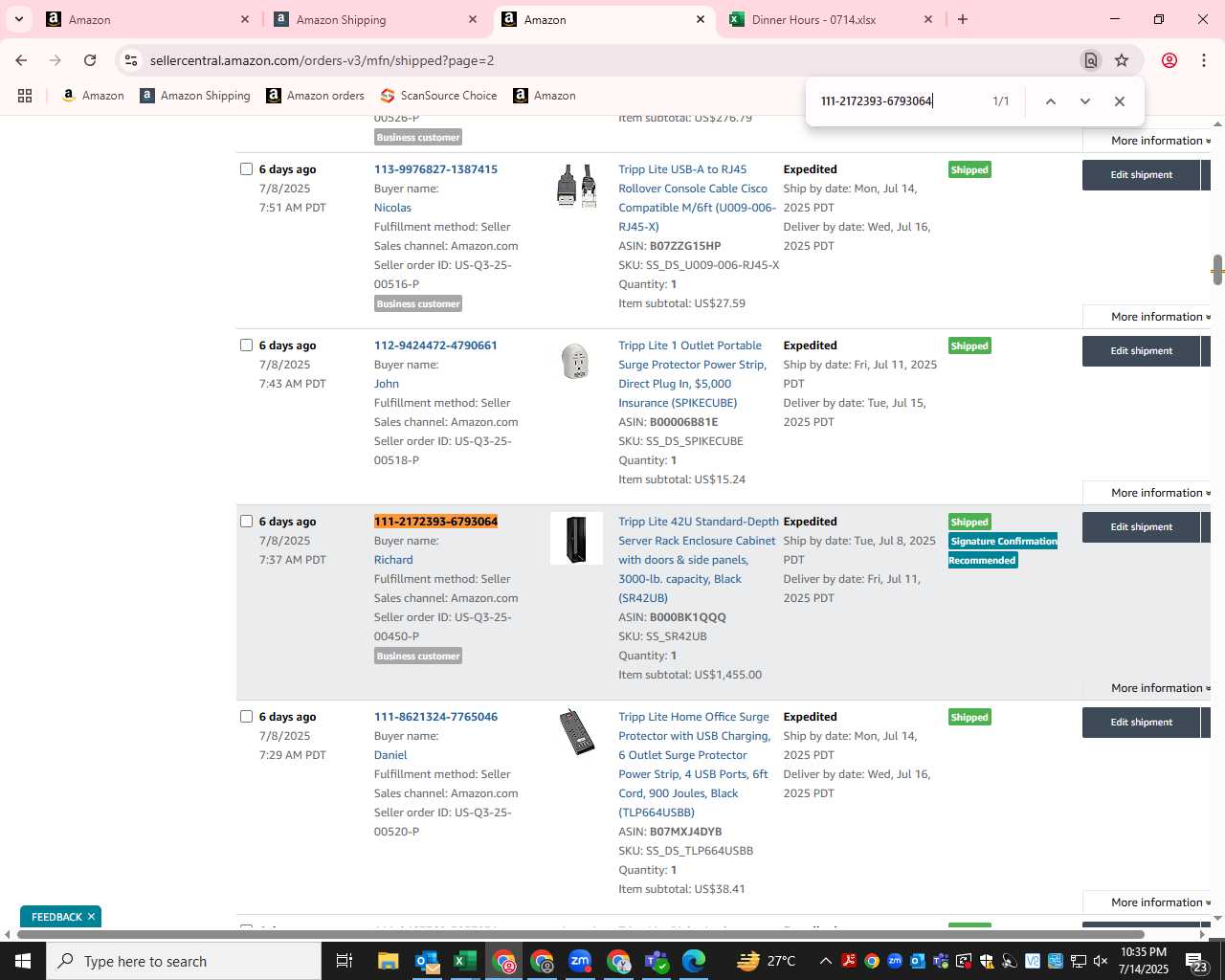This screenshot has width=1225, height=980.
Task: Select checkbox for order 112-9424472-4790661
Action: [x=246, y=345]
